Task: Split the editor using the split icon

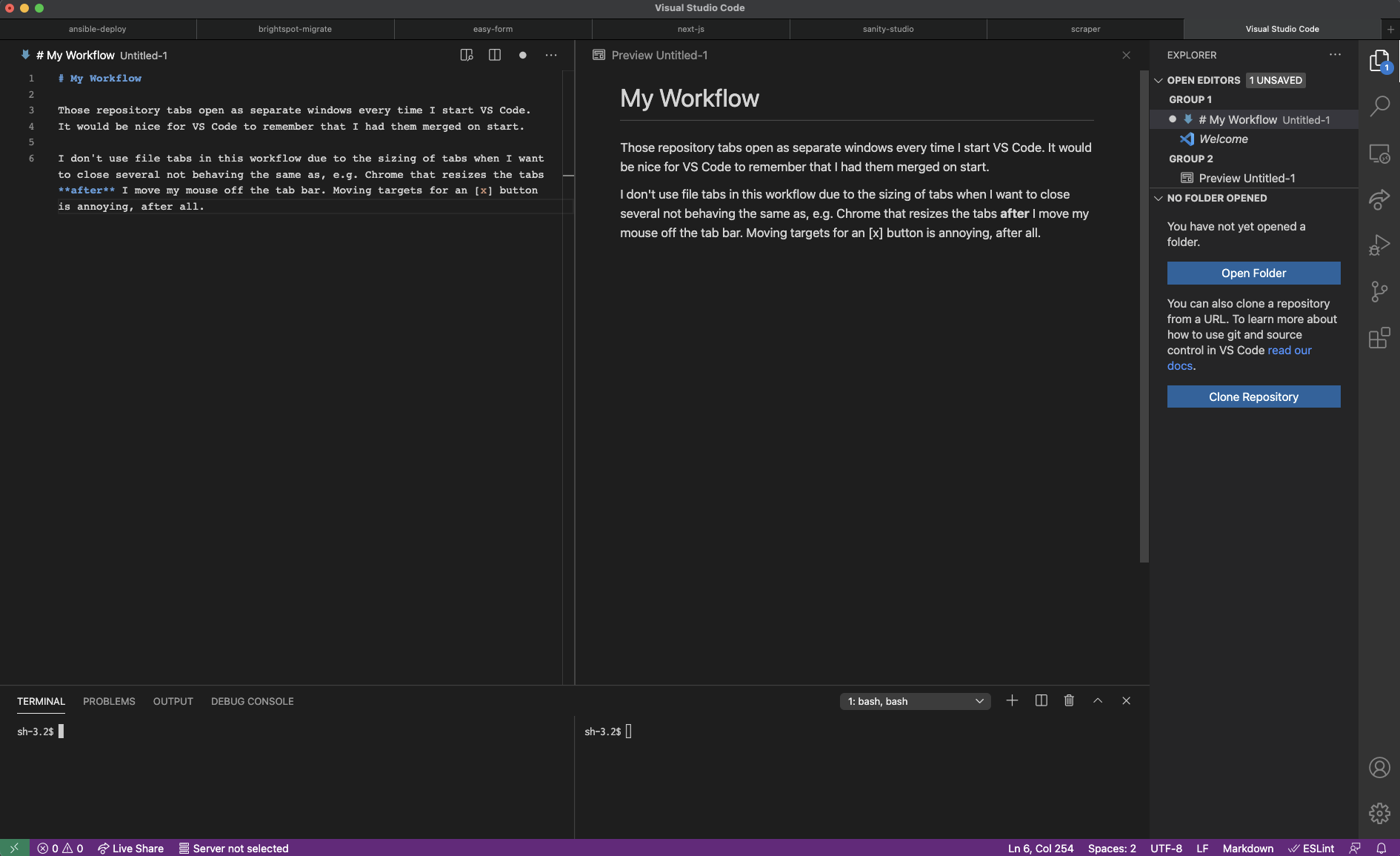Action: point(494,55)
